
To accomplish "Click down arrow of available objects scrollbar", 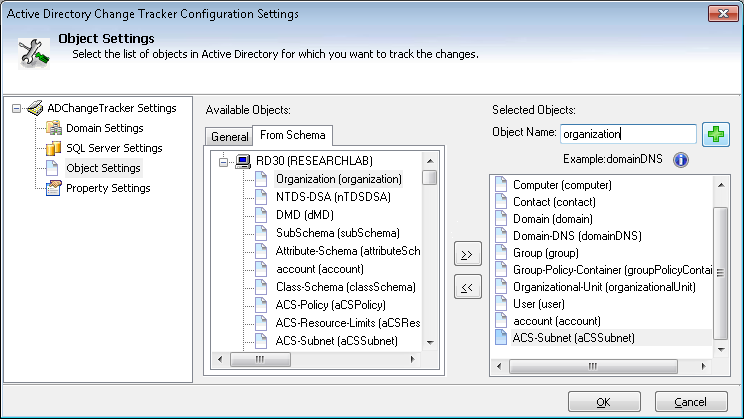I will pyautogui.click(x=430, y=342).
